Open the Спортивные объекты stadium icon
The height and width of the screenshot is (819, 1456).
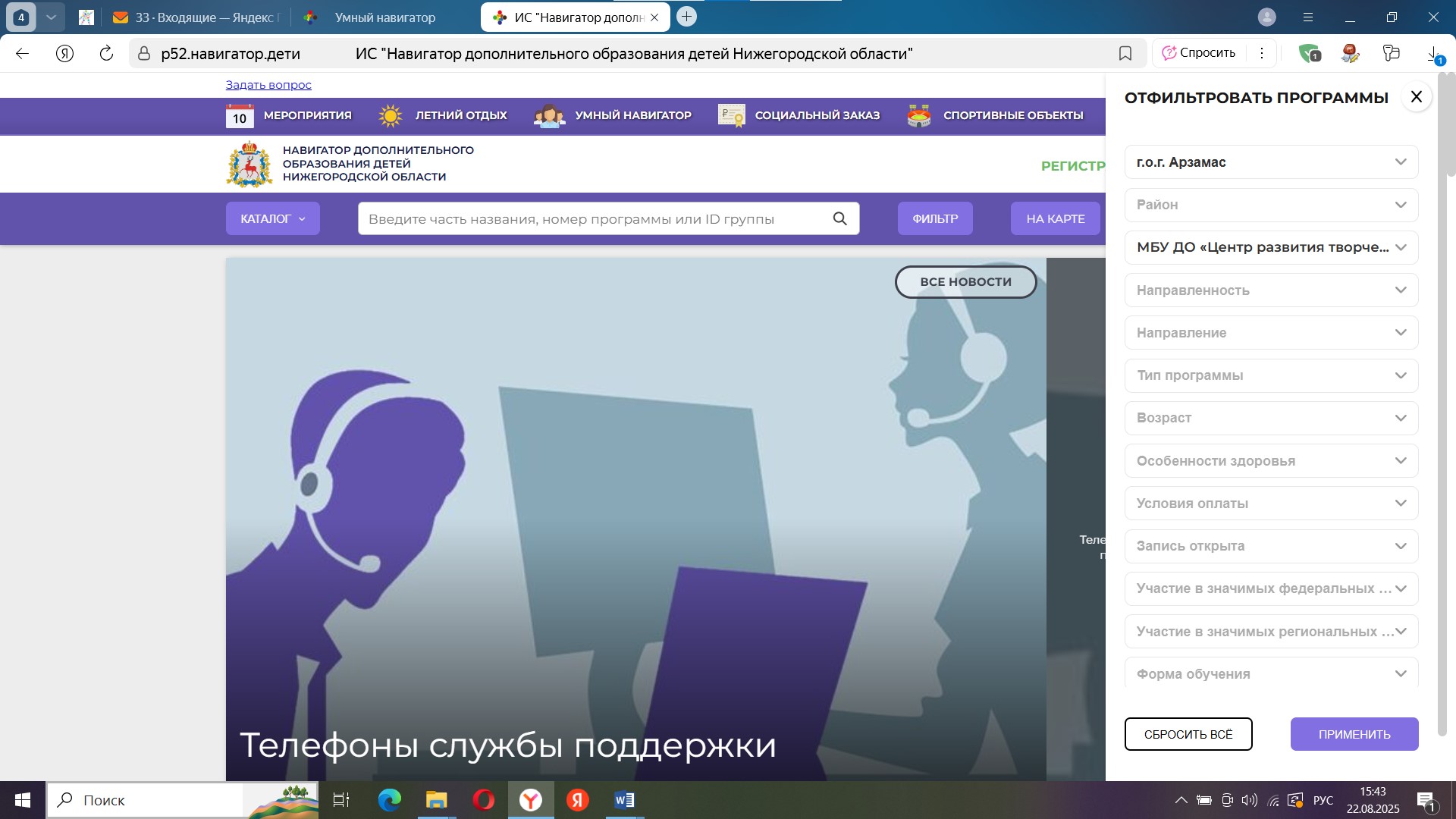pyautogui.click(x=919, y=116)
